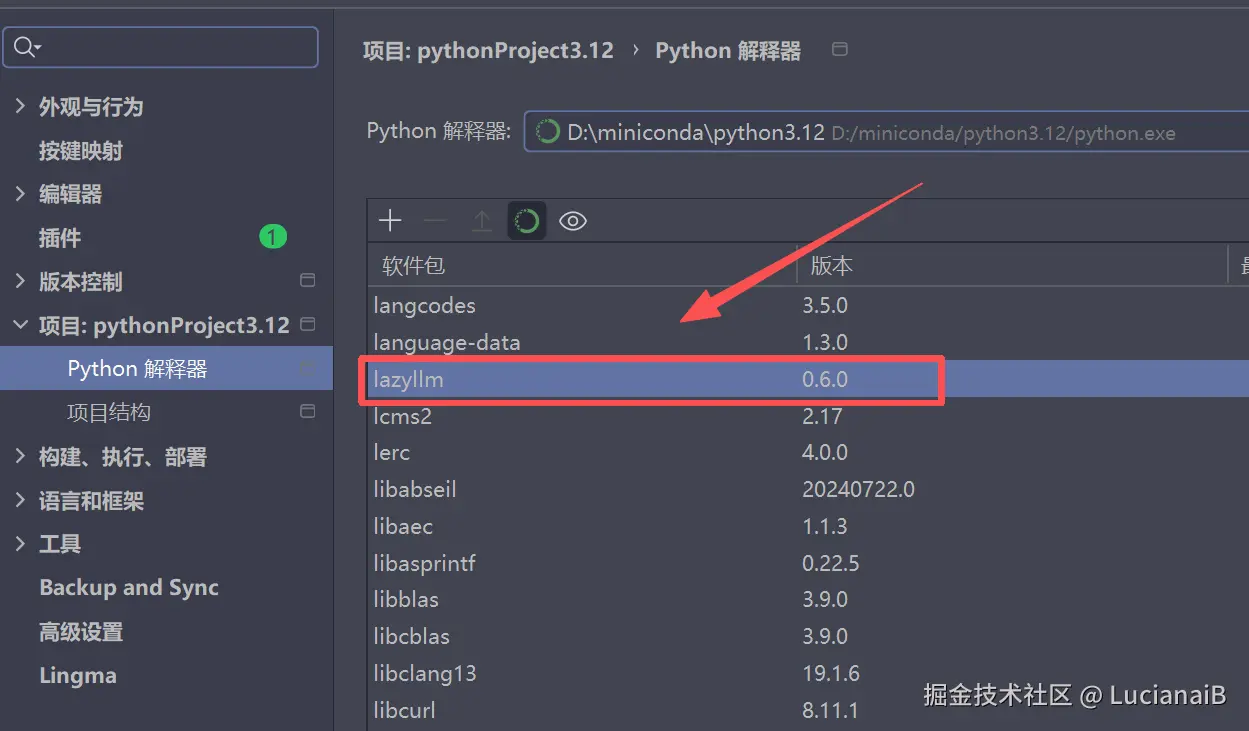This screenshot has height=731, width=1249.
Task: Click the project-level icon beside 项目结构
Action: pos(308,411)
